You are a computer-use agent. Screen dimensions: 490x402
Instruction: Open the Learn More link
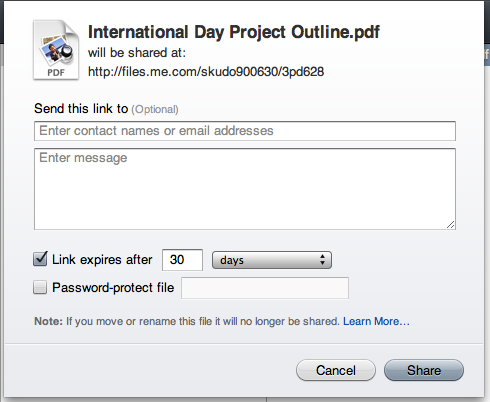click(376, 321)
